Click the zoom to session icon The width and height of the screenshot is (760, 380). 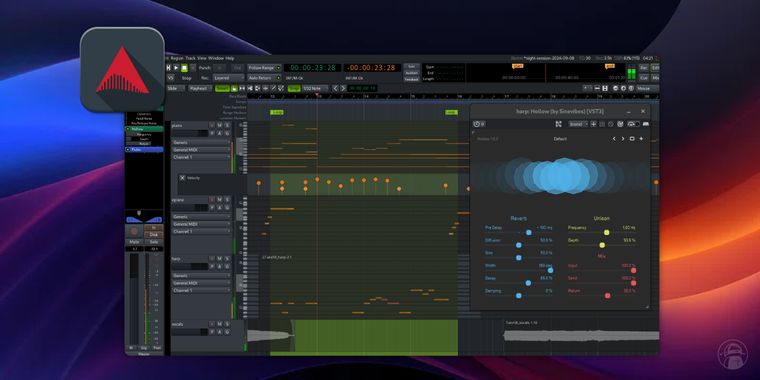point(631,88)
